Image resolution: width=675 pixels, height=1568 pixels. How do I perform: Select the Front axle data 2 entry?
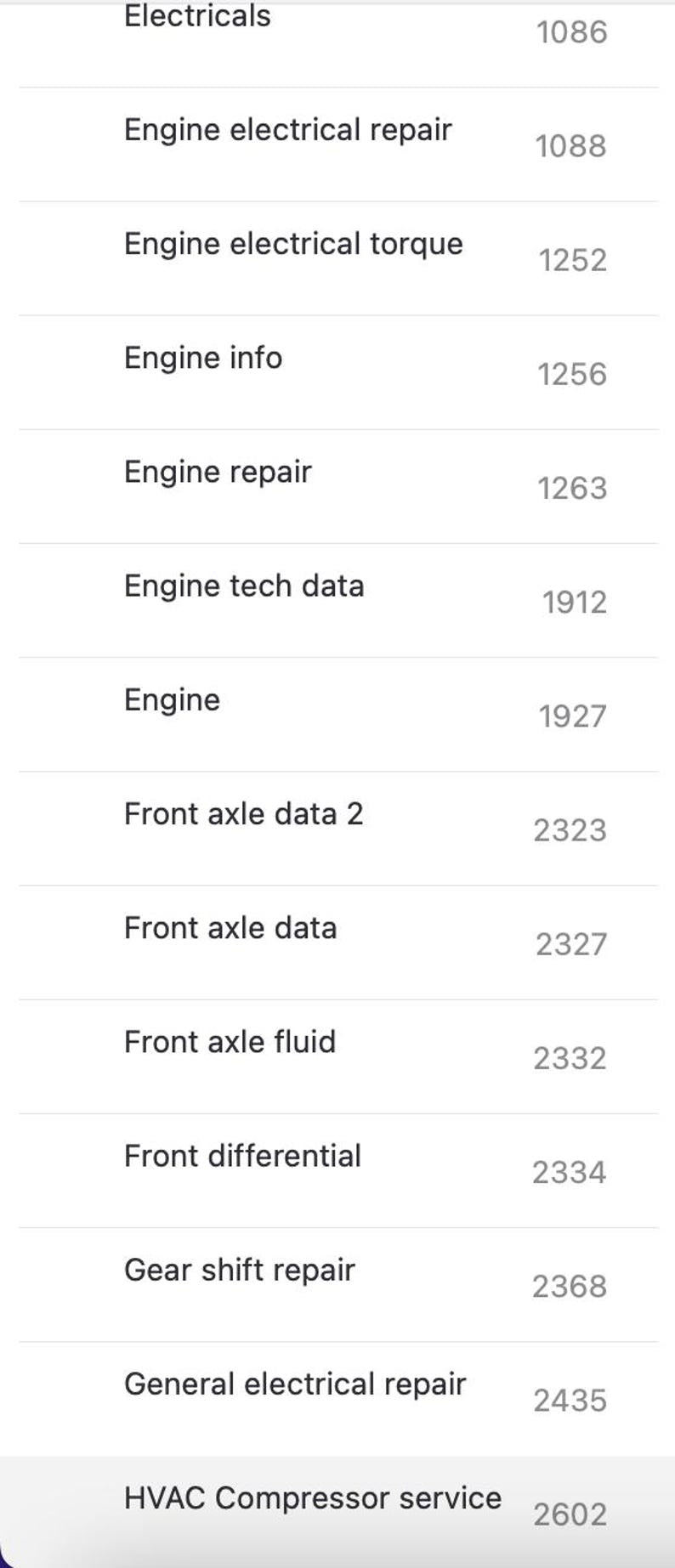point(243,813)
